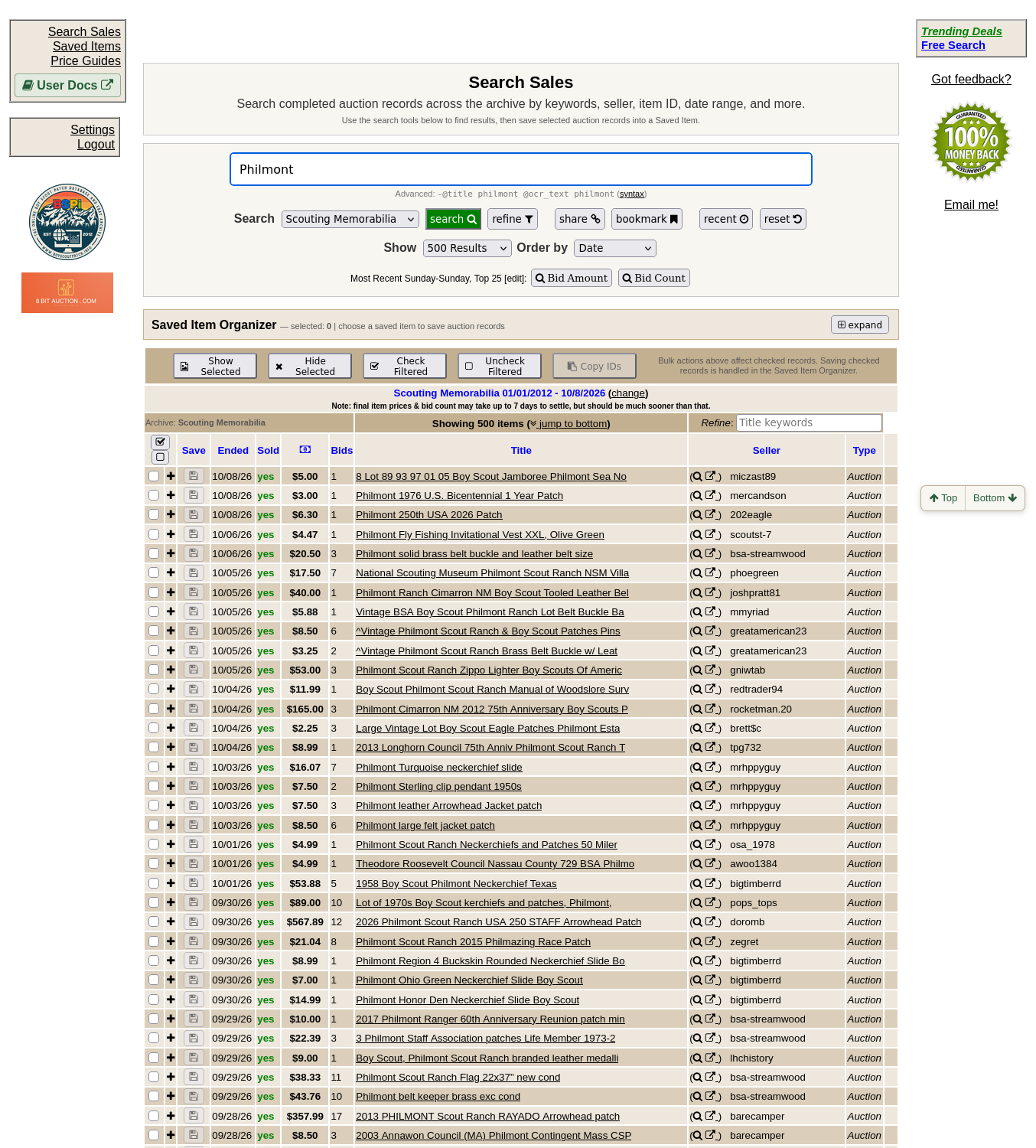Open external link for seller scoutst-7
Image resolution: width=1036 pixels, height=1148 pixels.
point(710,534)
